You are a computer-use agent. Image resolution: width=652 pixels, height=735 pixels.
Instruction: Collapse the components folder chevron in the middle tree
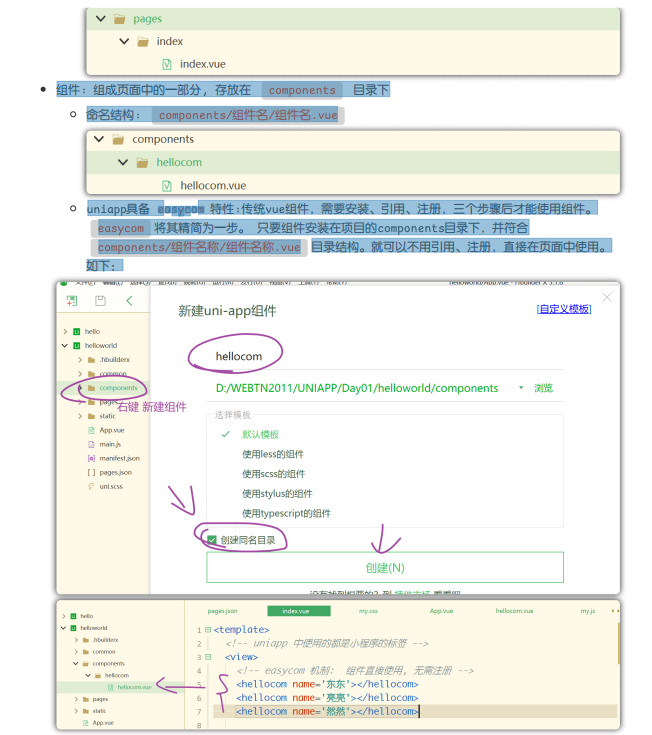pyautogui.click(x=99, y=139)
